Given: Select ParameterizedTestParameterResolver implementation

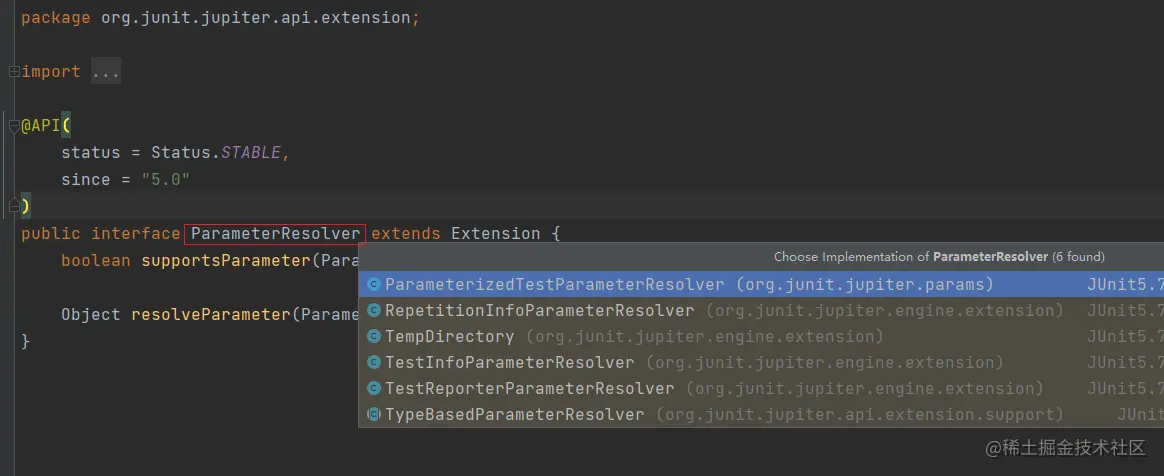Looking at the screenshot, I should tap(761, 284).
